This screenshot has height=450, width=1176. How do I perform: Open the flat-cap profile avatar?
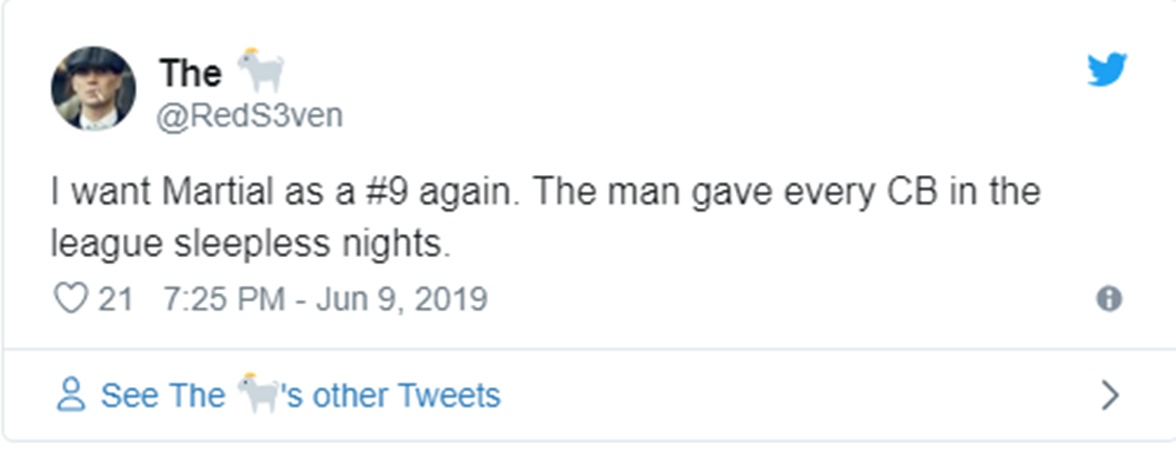coord(93,88)
